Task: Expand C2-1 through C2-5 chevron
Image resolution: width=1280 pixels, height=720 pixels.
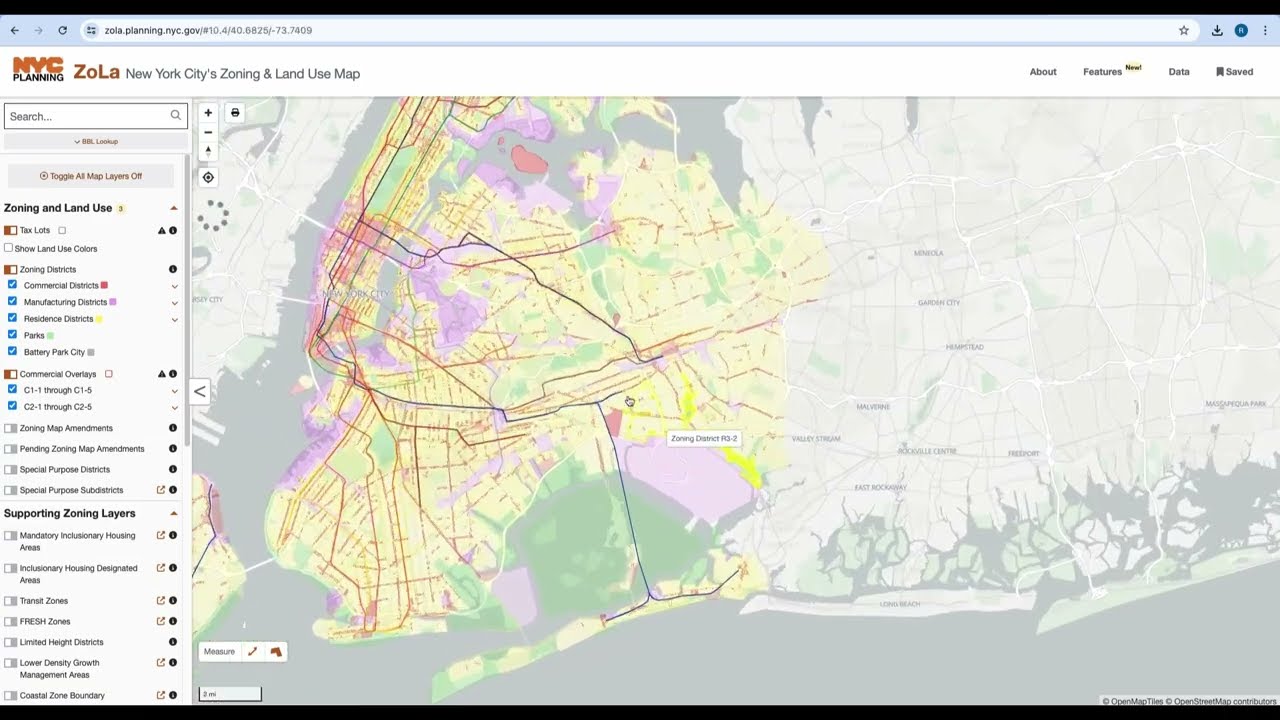Action: tap(174, 407)
